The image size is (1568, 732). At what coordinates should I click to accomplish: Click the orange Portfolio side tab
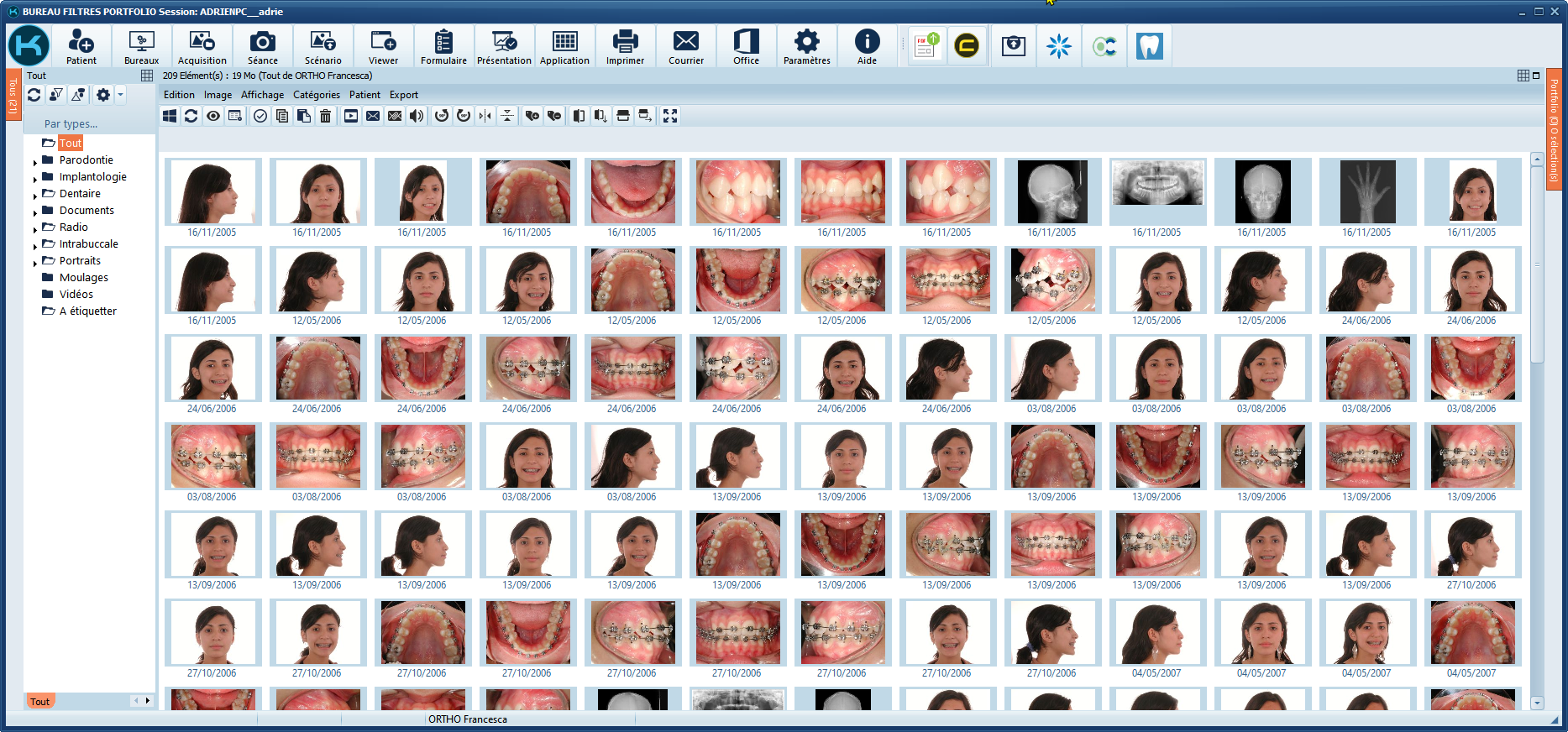click(x=1554, y=130)
